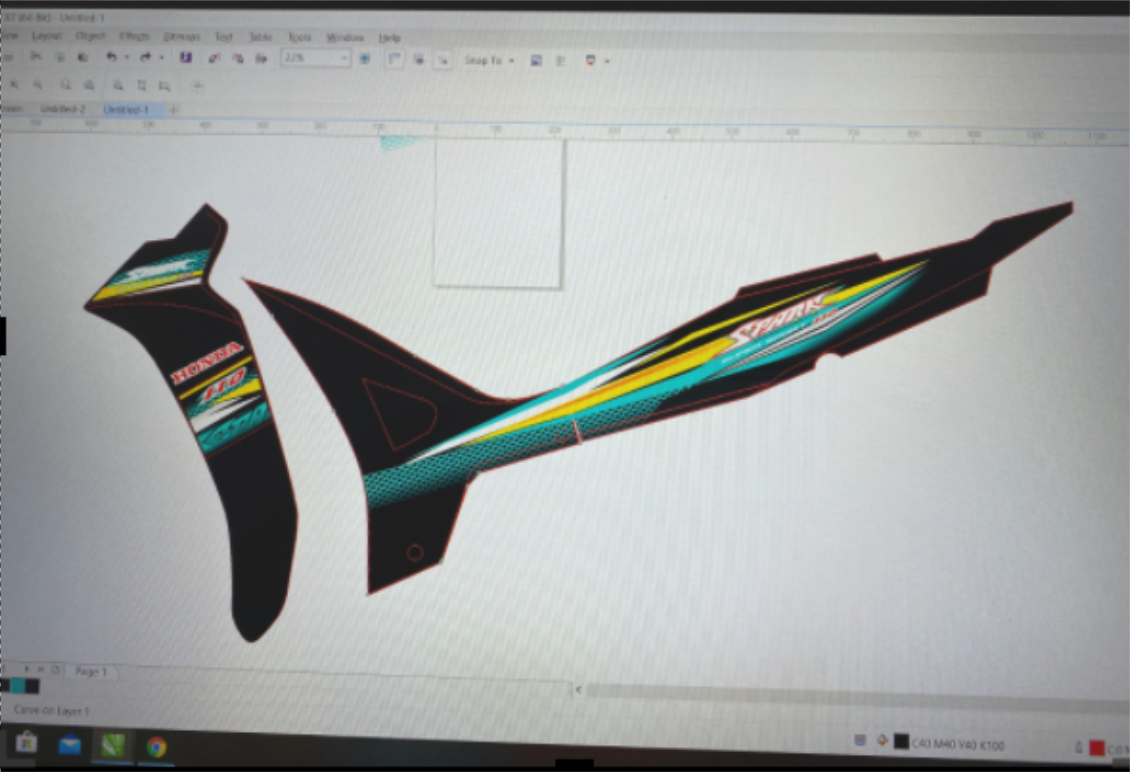Screen dimensions: 1130x772
Task: Expand the Application launcher dropdown arrow
Action: point(607,61)
